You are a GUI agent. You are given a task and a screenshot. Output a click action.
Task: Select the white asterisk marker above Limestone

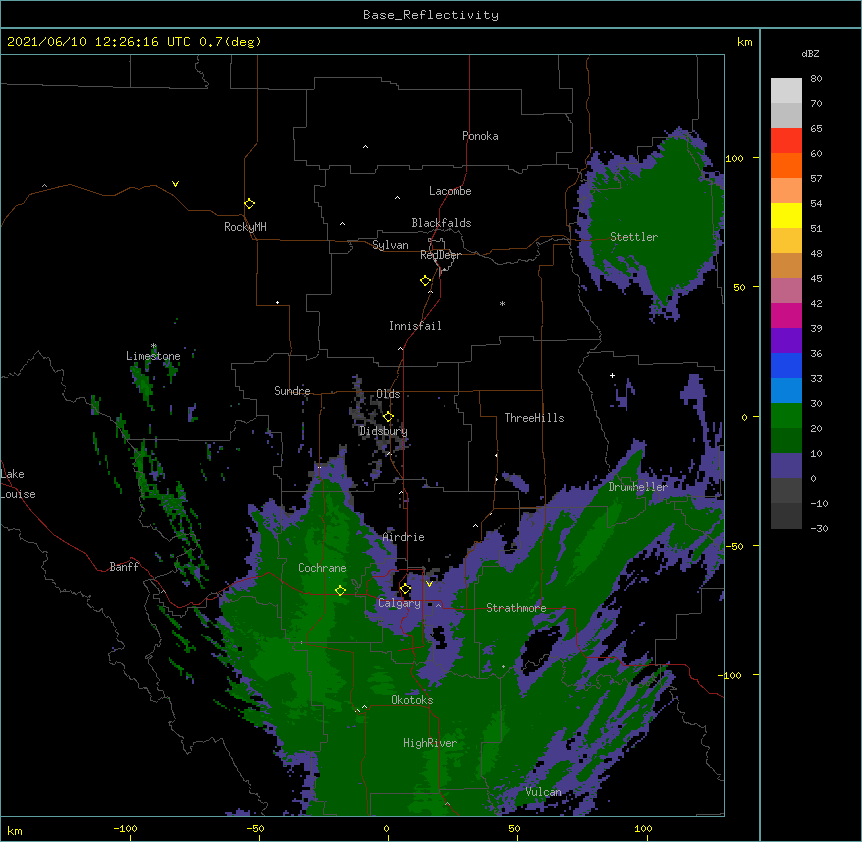point(153,346)
